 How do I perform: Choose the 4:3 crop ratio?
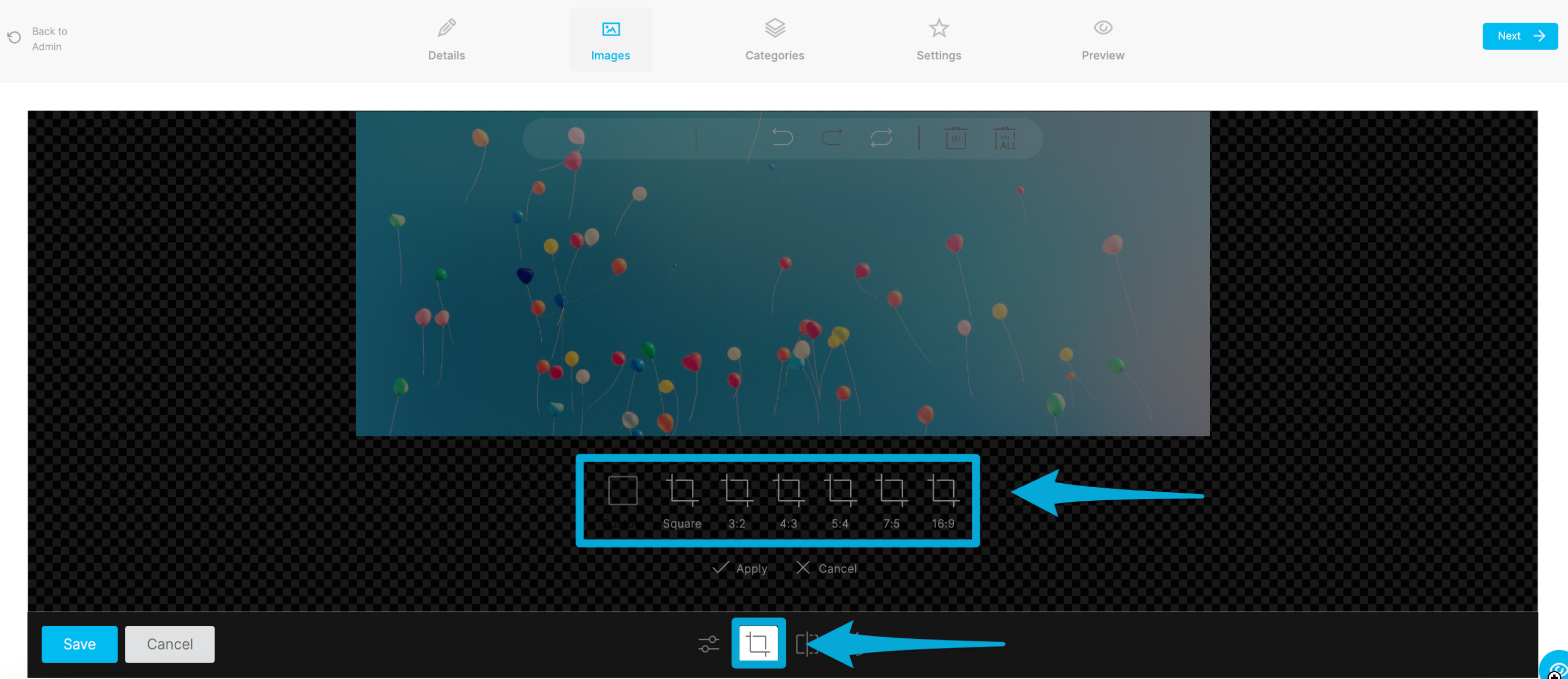(x=789, y=501)
